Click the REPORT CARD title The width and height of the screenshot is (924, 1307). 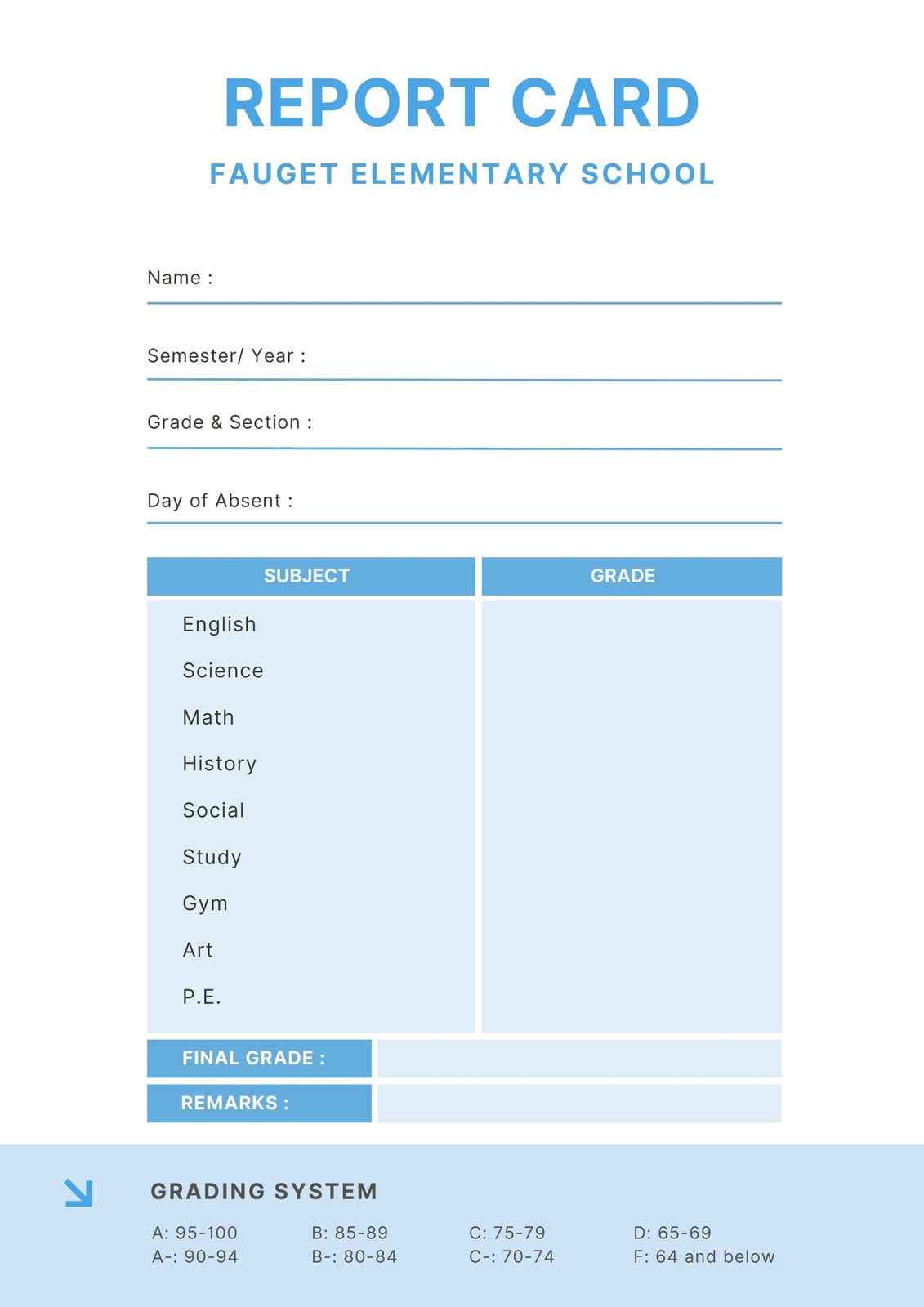point(462,103)
